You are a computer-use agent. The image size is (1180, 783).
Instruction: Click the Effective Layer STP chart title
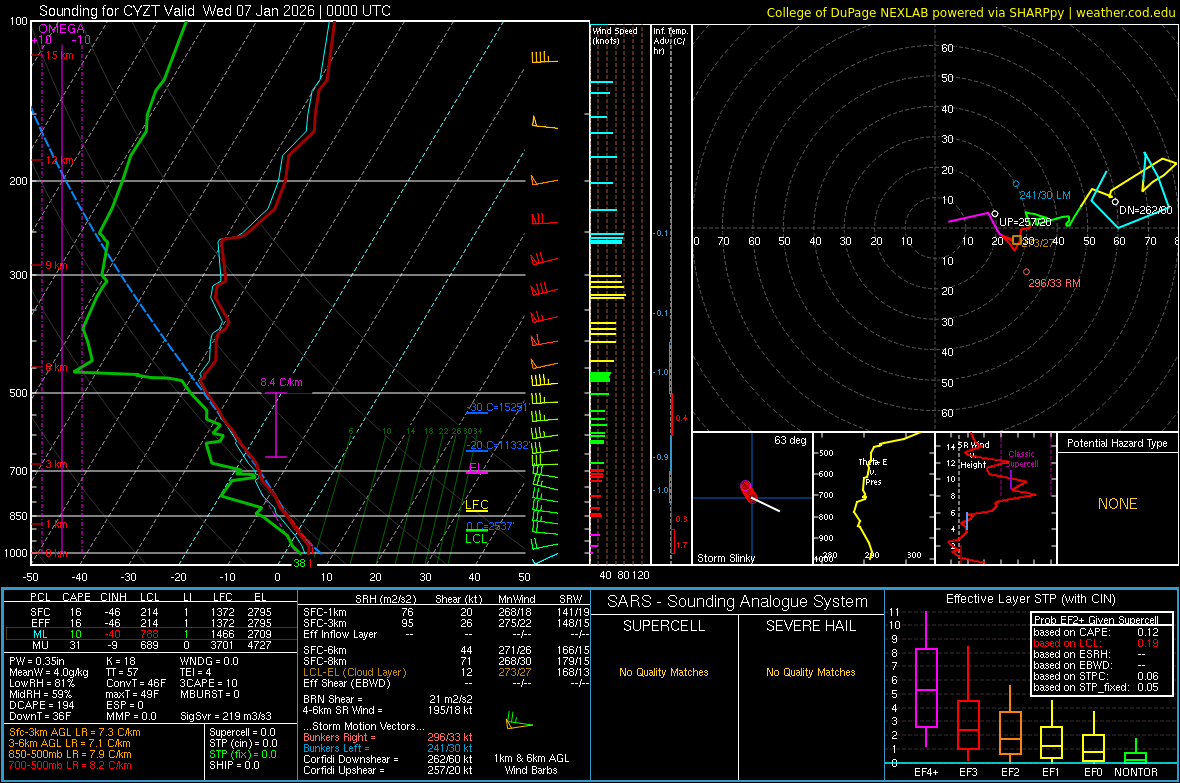(1030, 599)
